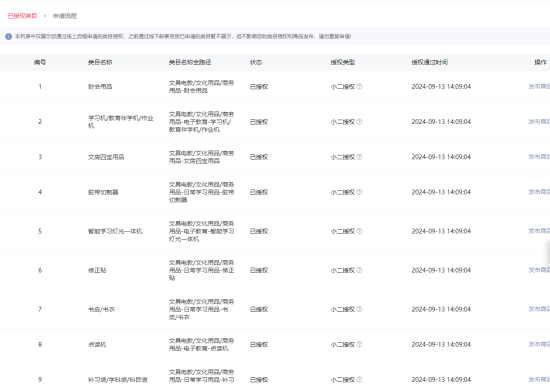Click 发布商品 link for 财会用品 row
This screenshot has width=550, height=384.
tap(539, 86)
